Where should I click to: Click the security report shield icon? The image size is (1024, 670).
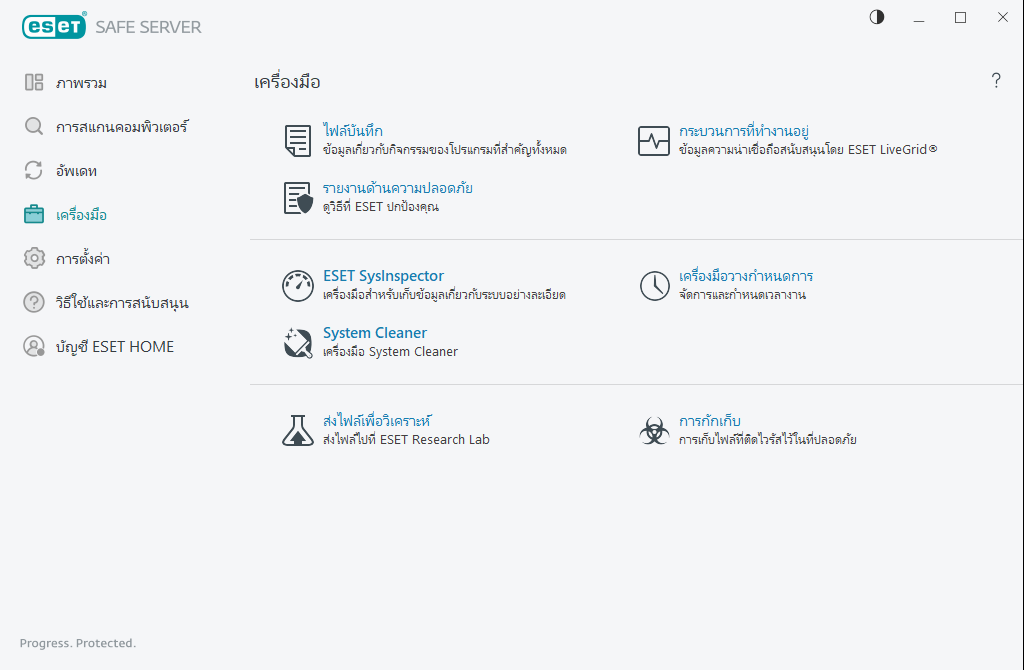(297, 198)
